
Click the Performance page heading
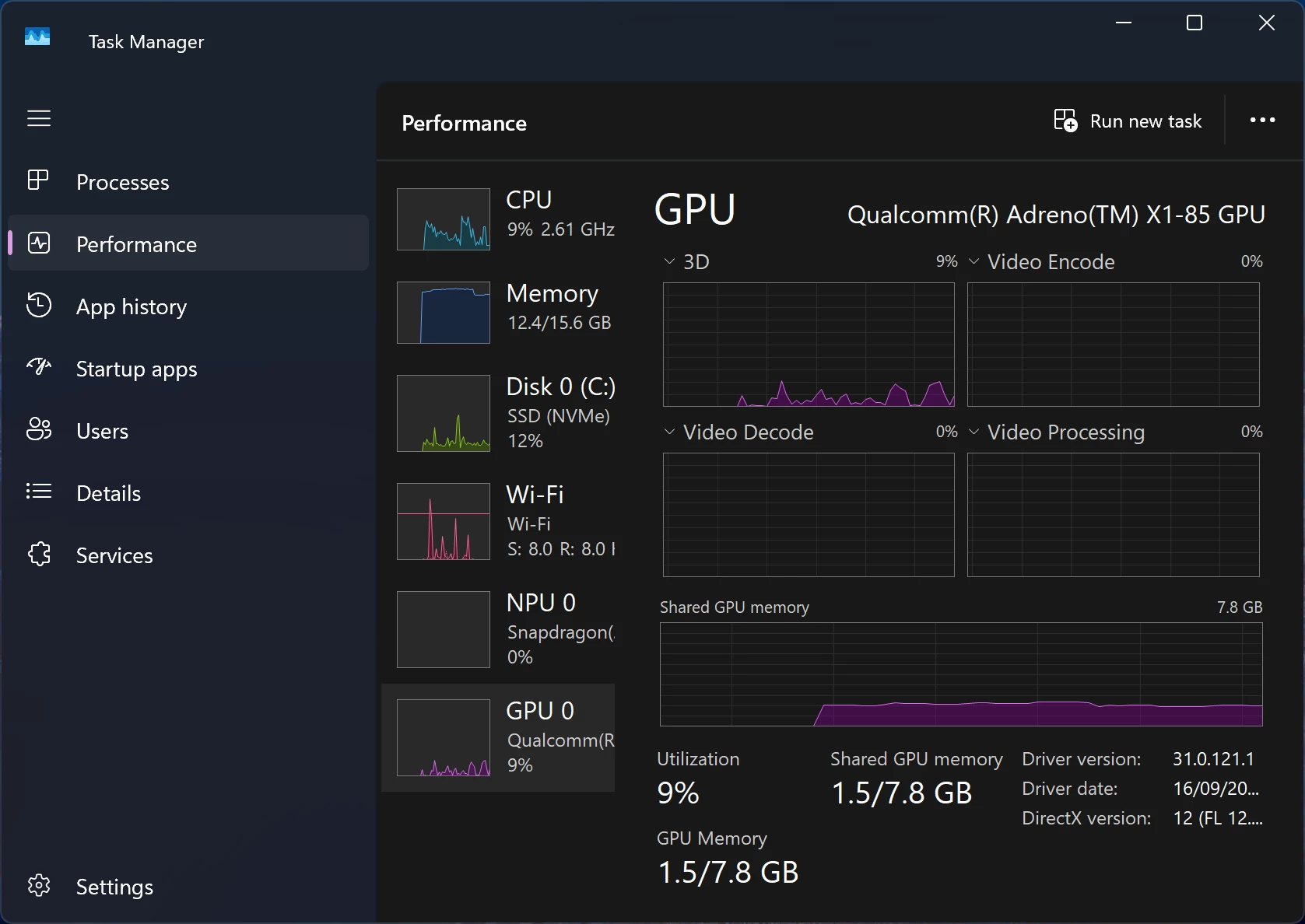click(464, 123)
